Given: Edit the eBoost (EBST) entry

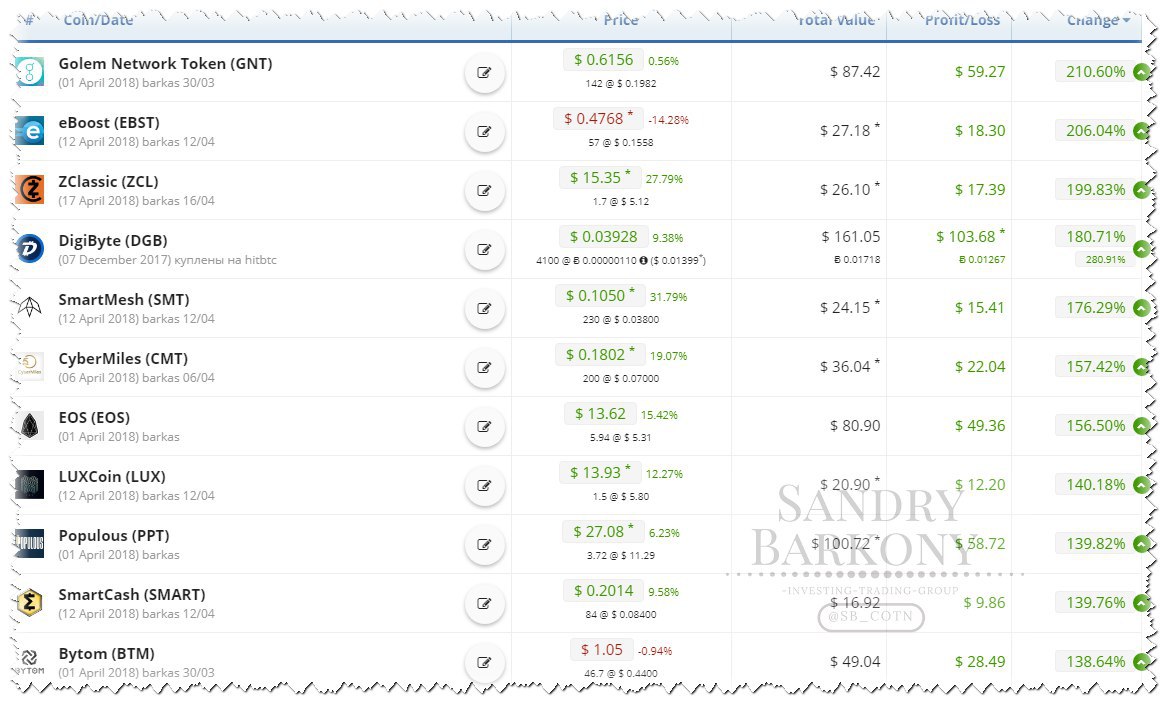Looking at the screenshot, I should [x=485, y=132].
